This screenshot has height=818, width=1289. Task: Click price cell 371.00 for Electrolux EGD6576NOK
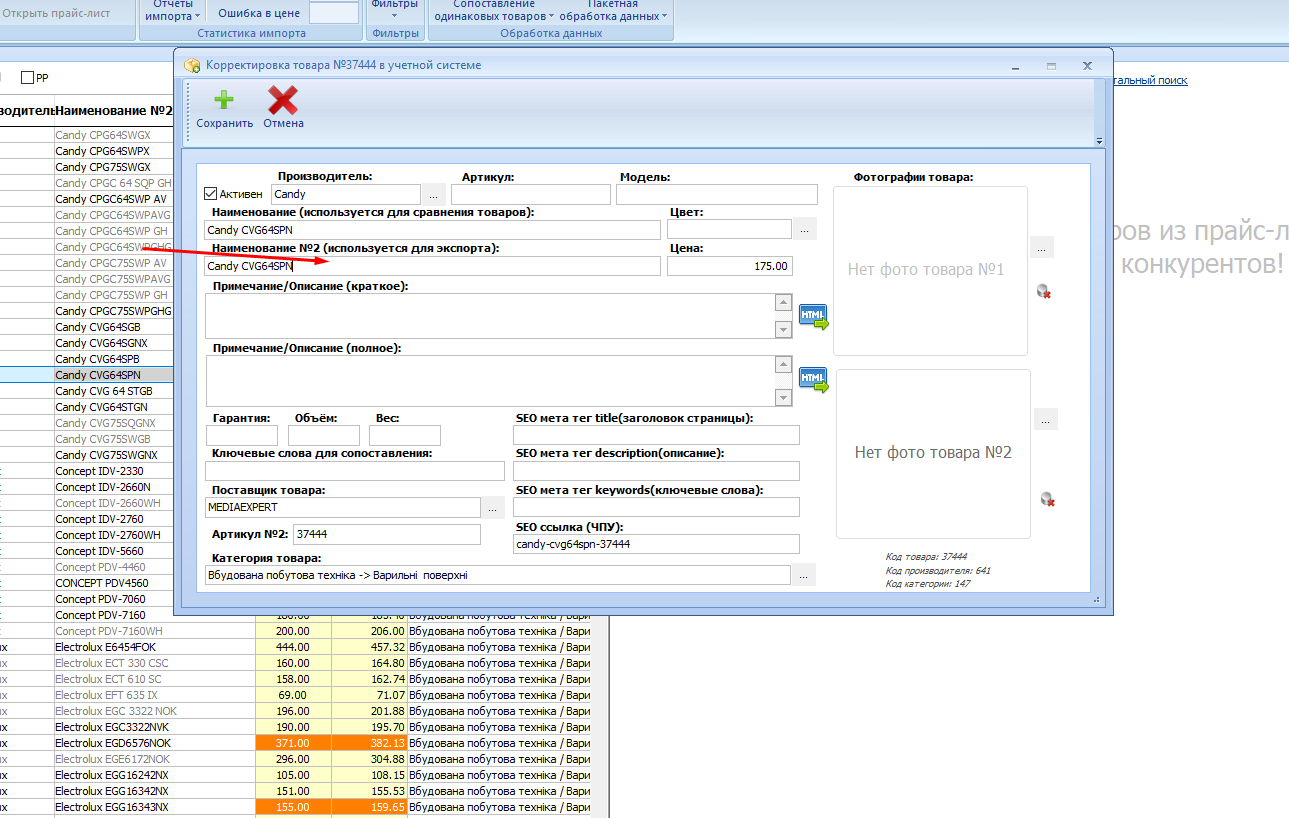(x=293, y=743)
